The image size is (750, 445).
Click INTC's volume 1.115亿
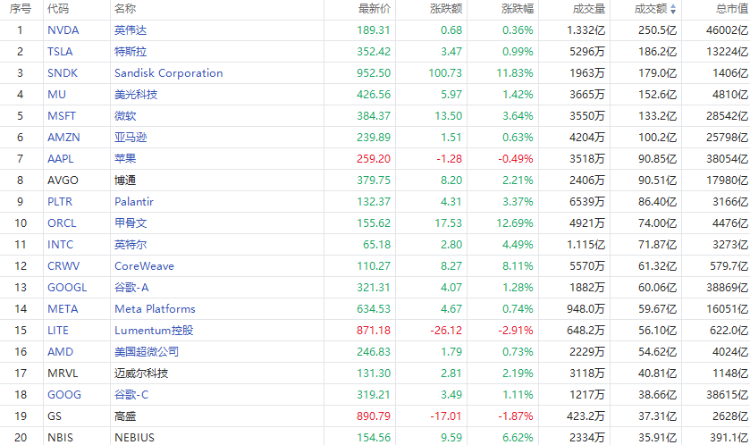pyautogui.click(x=586, y=245)
